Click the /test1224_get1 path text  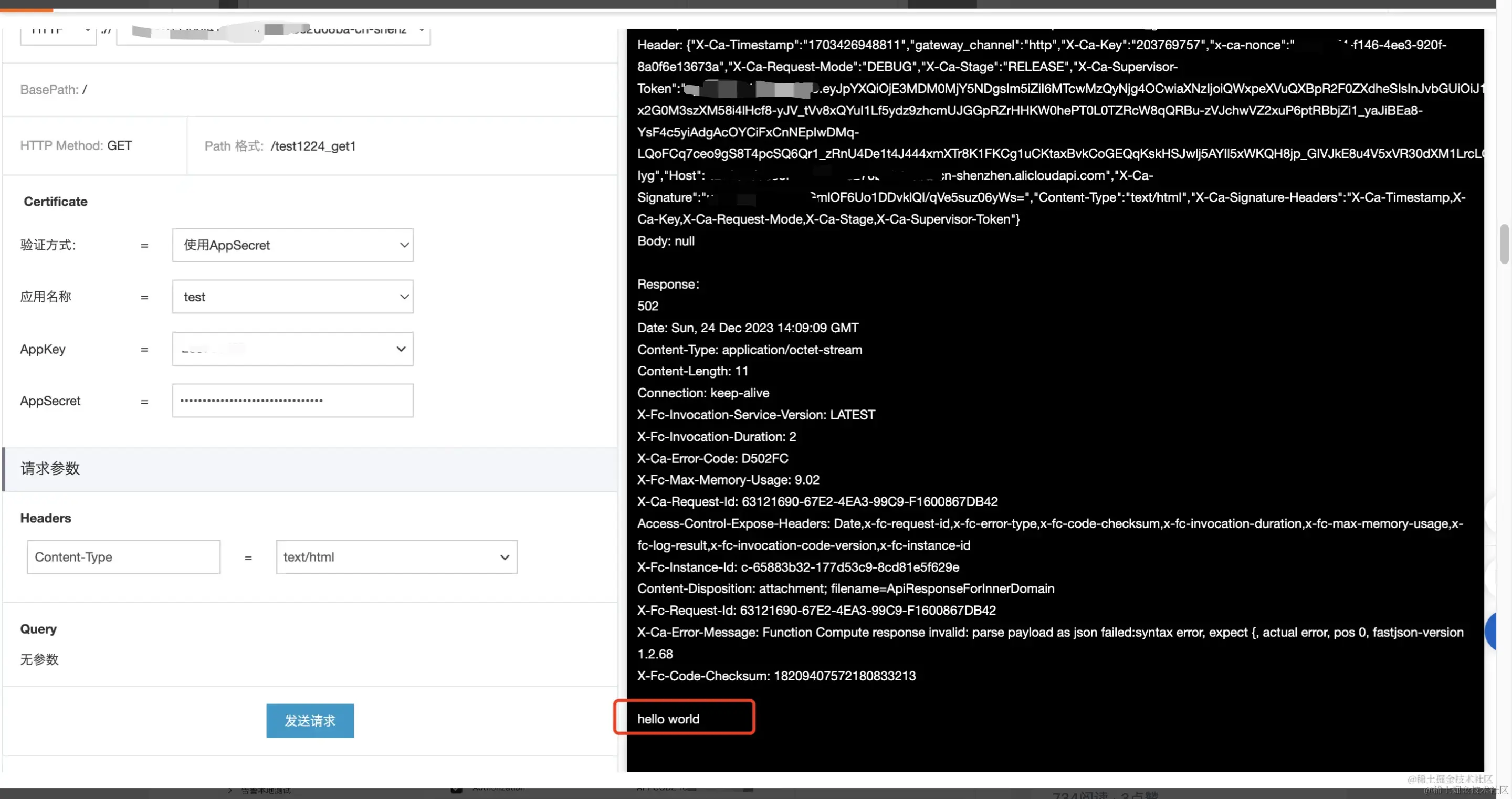pyautogui.click(x=313, y=146)
